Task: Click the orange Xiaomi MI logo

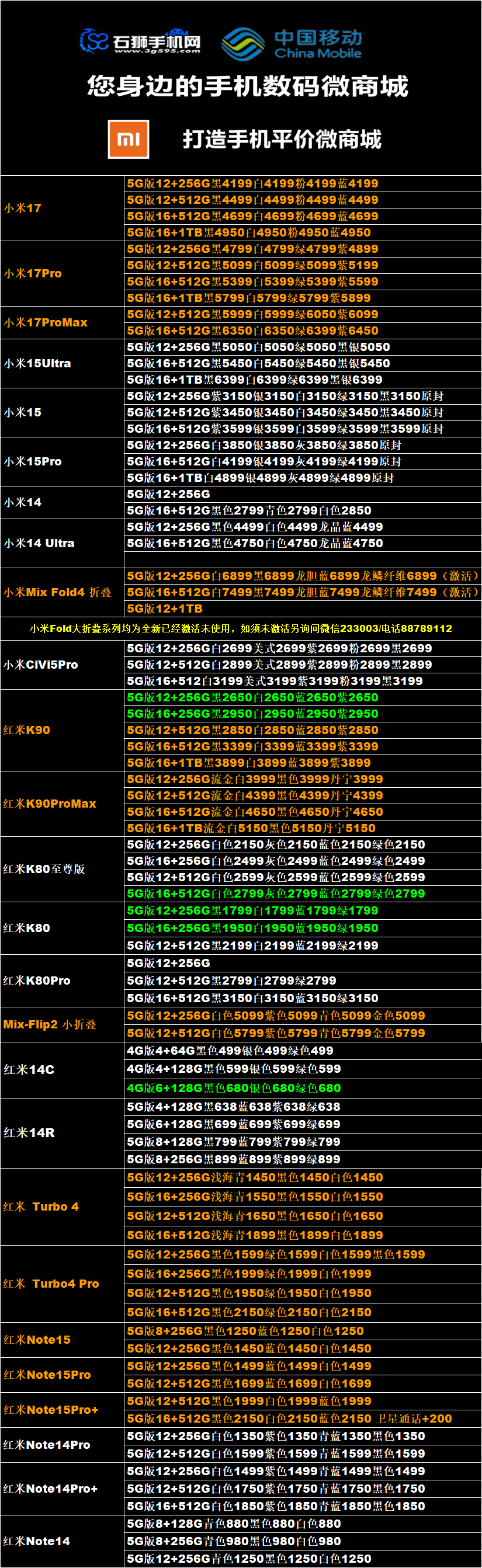Action: [129, 140]
